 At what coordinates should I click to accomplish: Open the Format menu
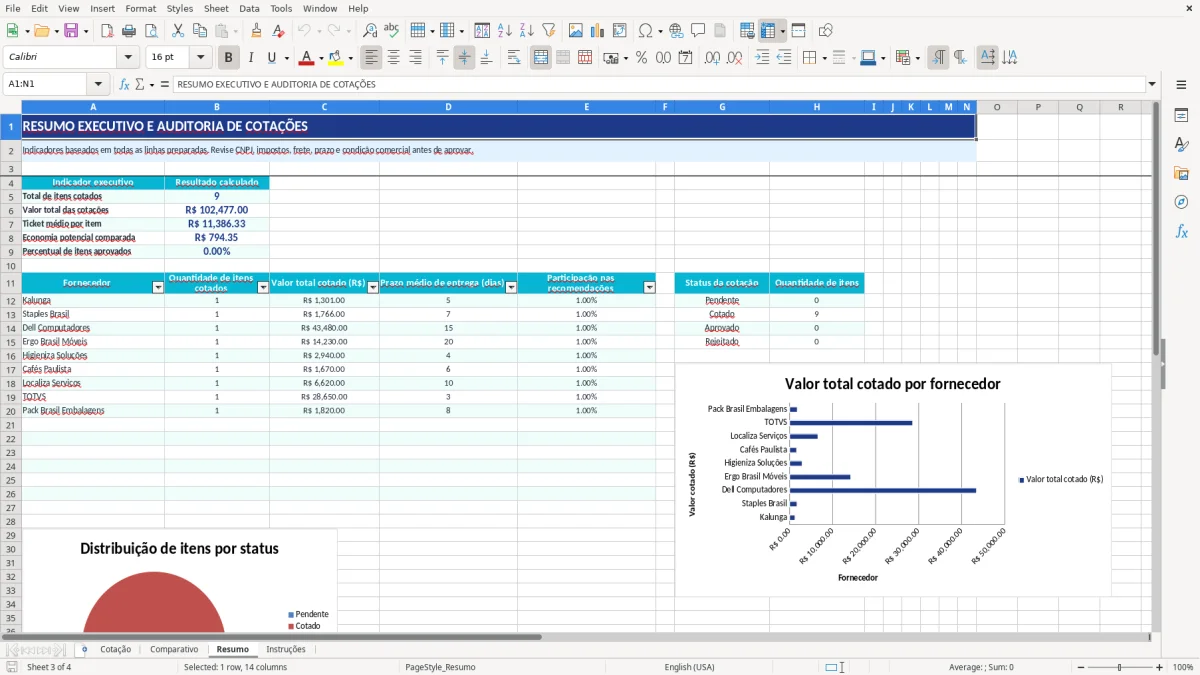tap(141, 8)
